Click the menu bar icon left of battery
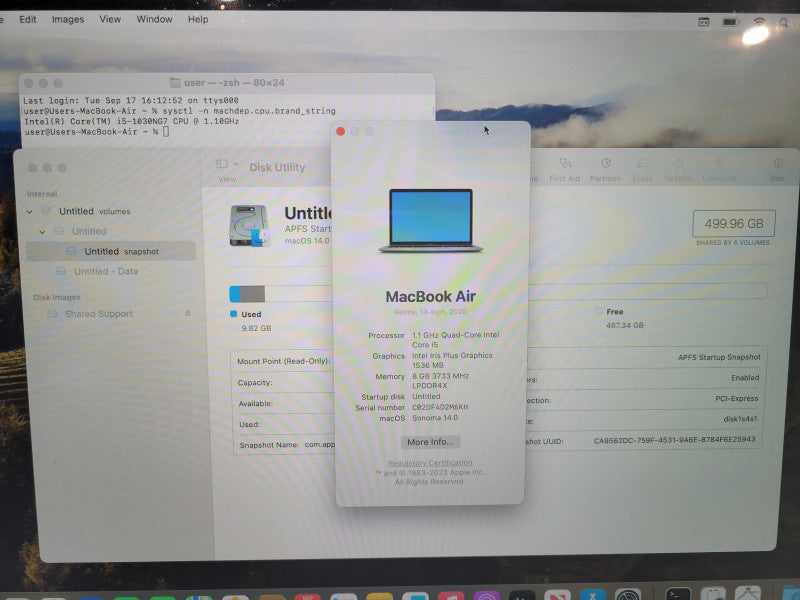The width and height of the screenshot is (800, 600). [704, 22]
